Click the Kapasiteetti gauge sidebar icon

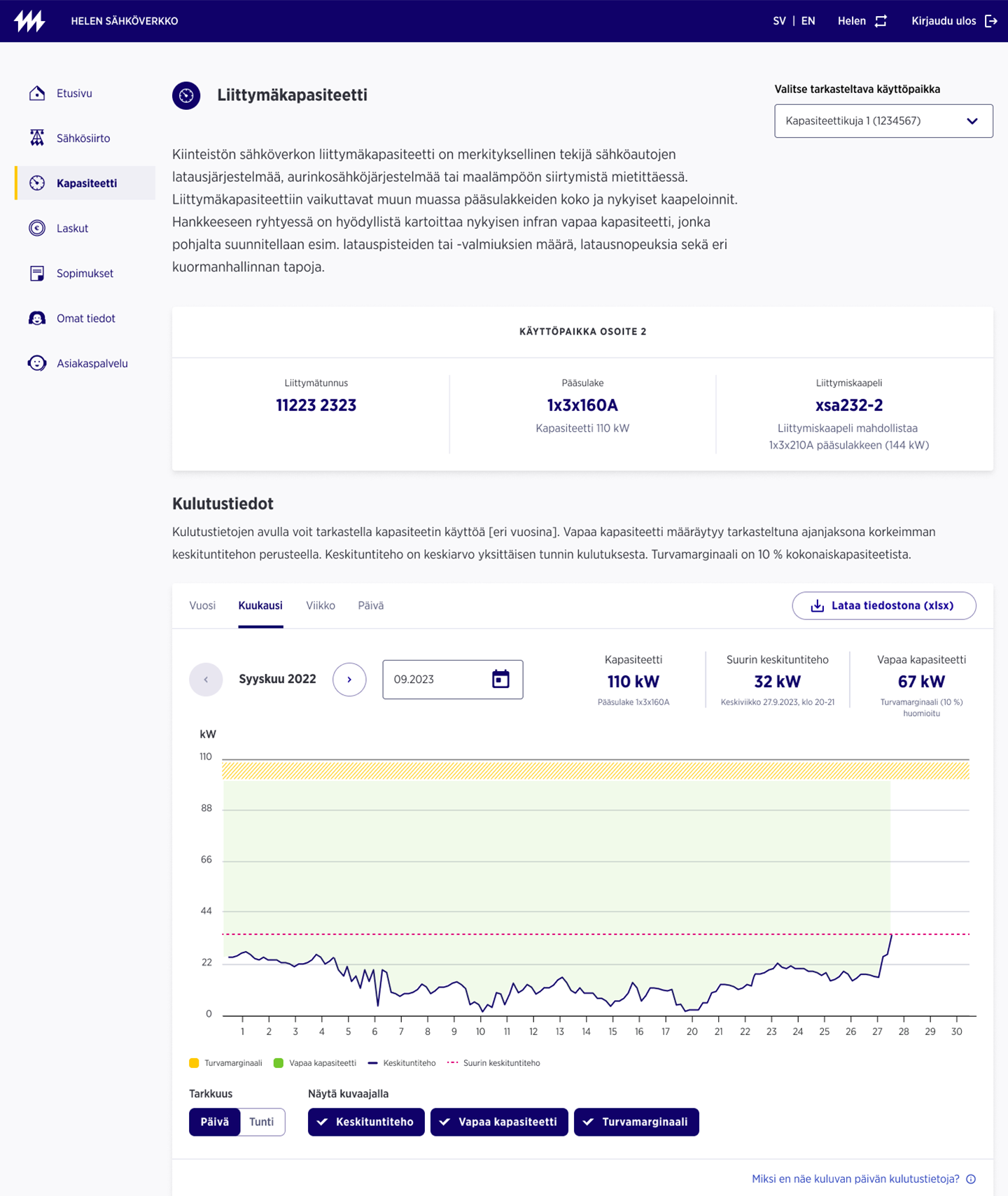37,183
